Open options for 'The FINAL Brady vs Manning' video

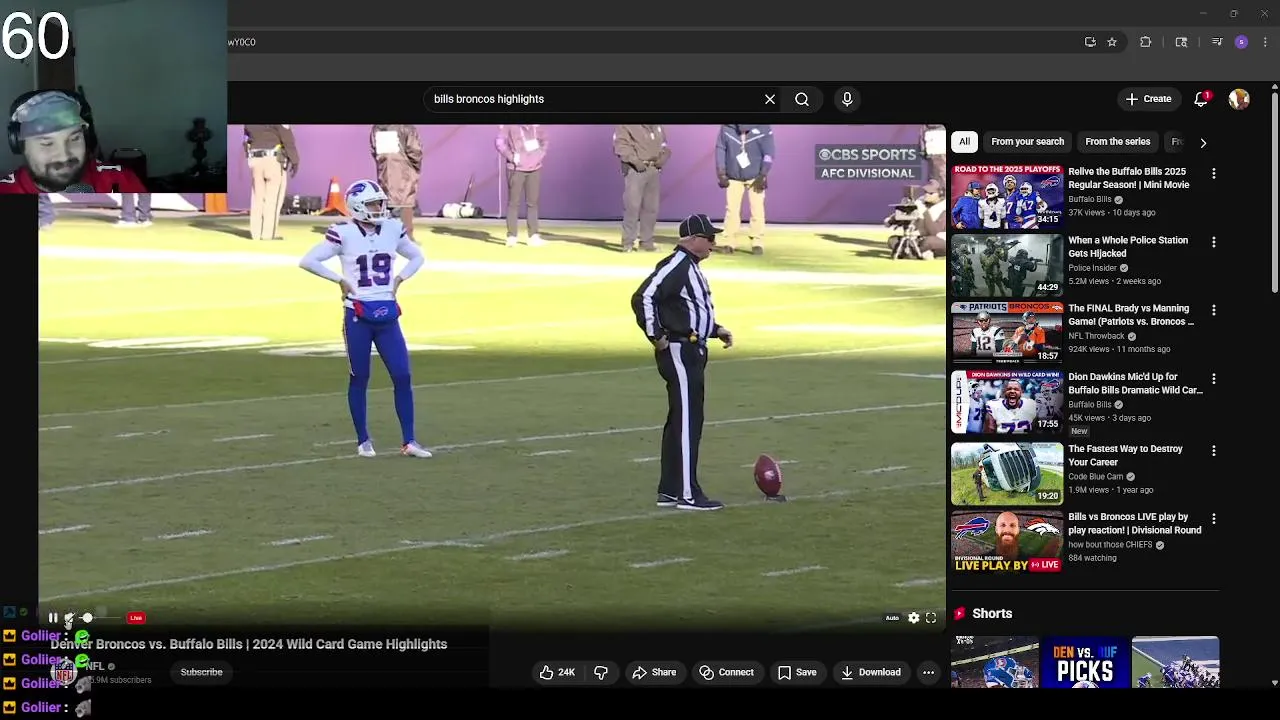tap(1214, 310)
